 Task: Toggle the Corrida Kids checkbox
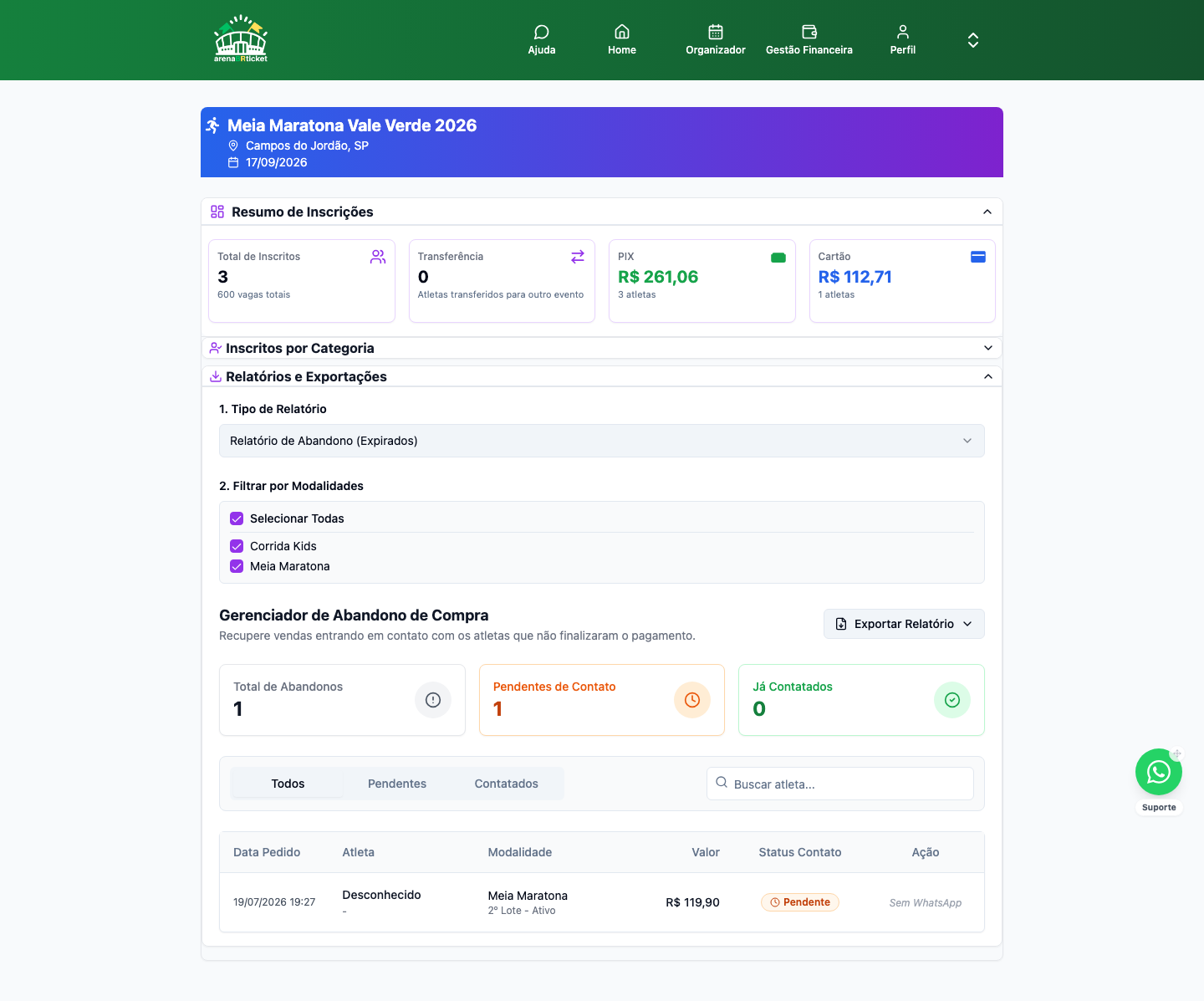point(237,546)
